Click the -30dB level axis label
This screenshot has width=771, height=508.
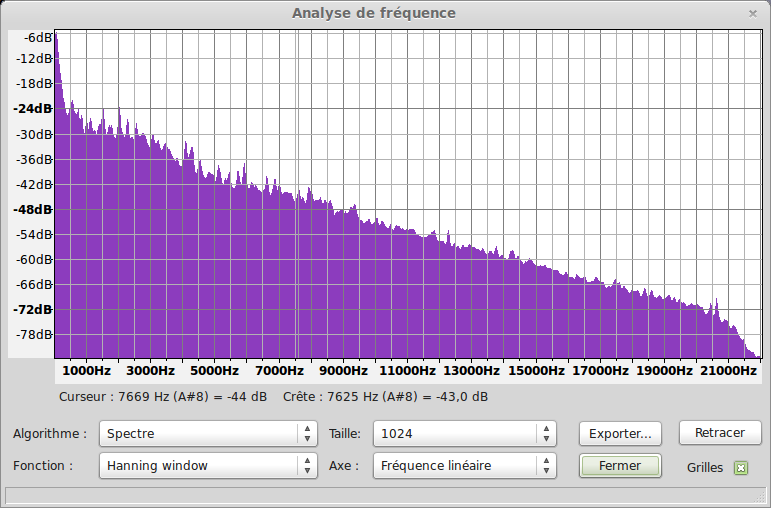coord(33,134)
